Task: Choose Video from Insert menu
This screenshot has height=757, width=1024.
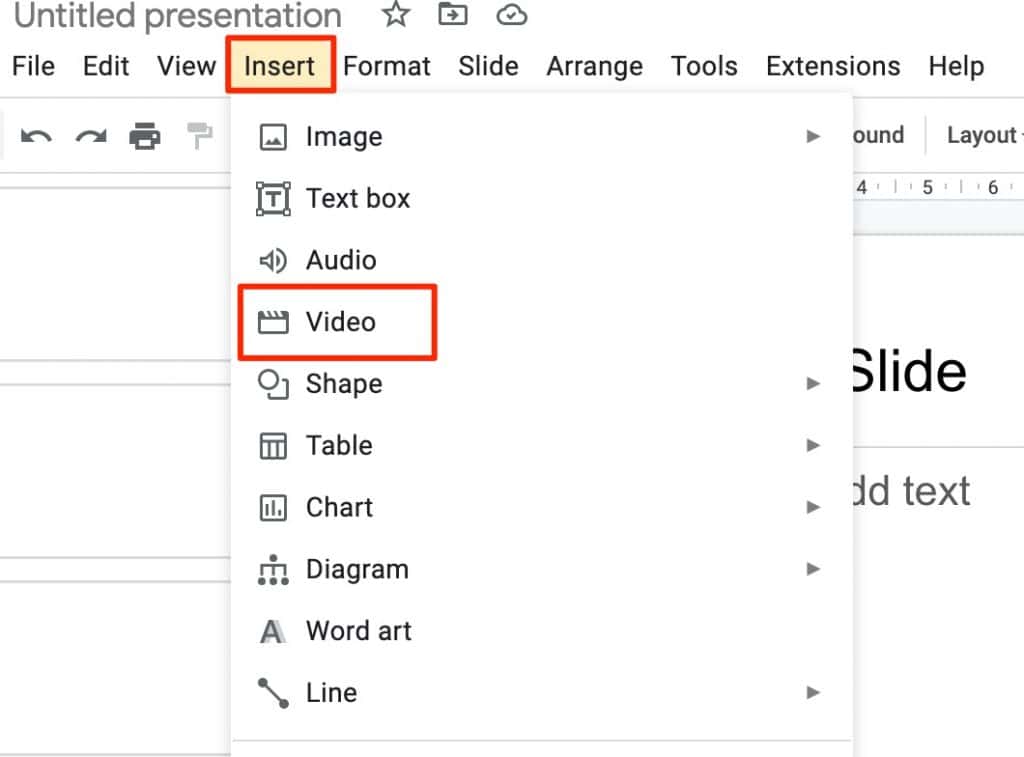Action: [x=542, y=322]
